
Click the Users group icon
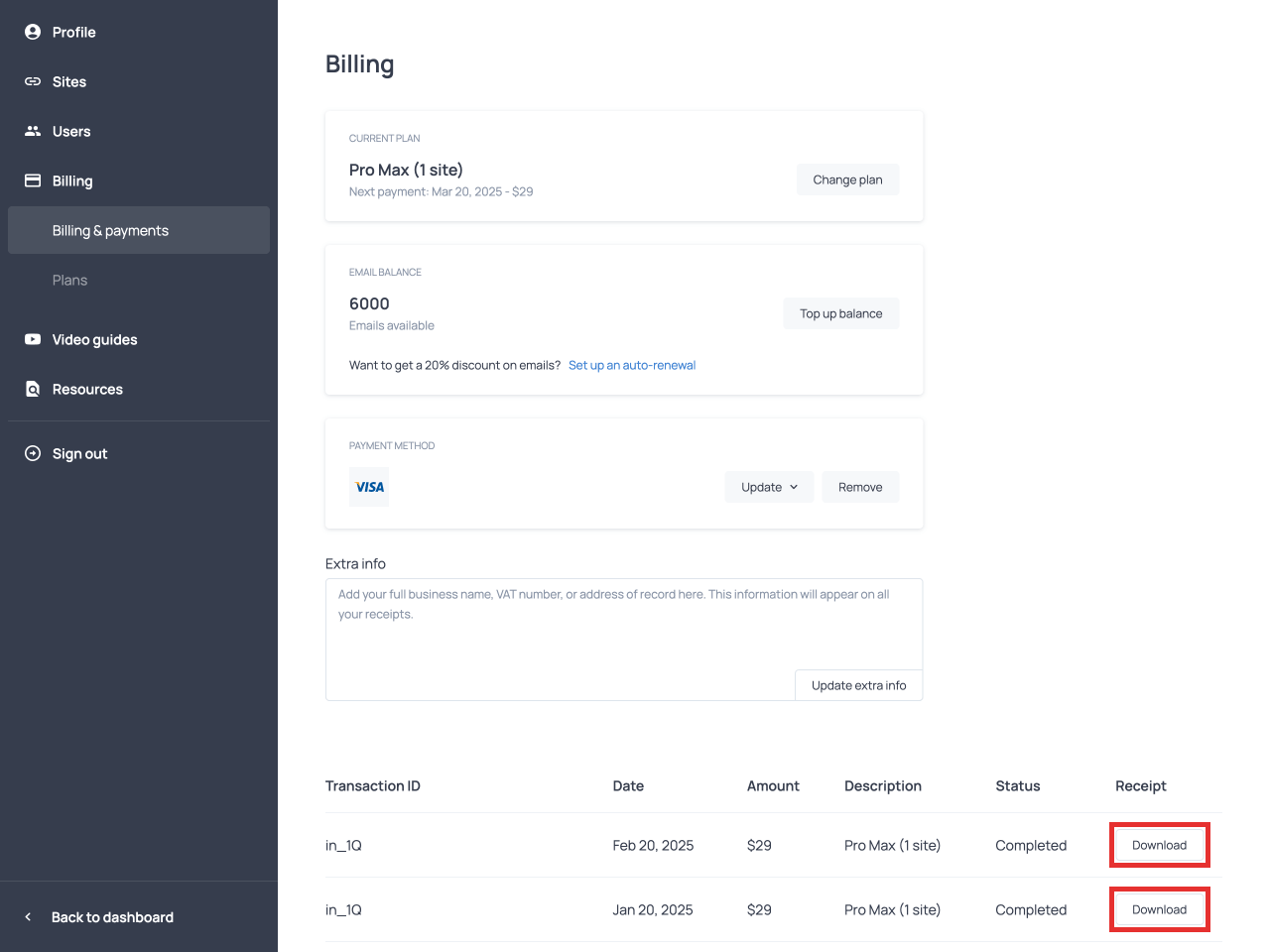point(33,131)
